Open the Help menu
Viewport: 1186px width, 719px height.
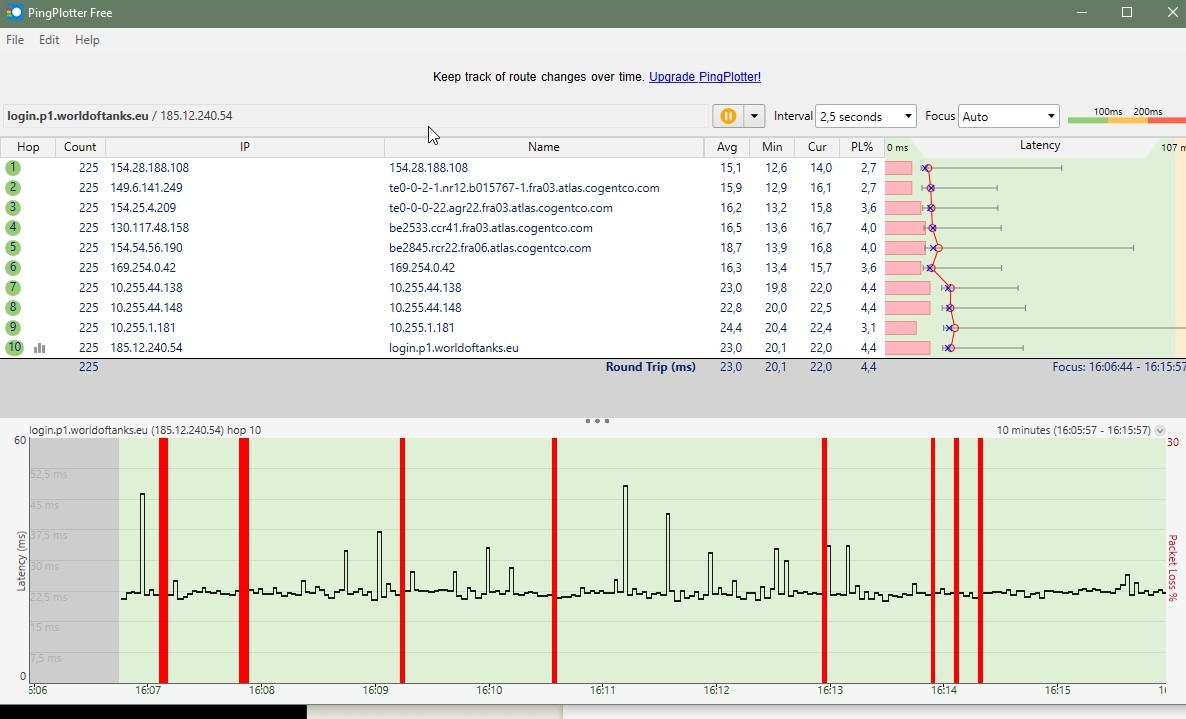87,40
